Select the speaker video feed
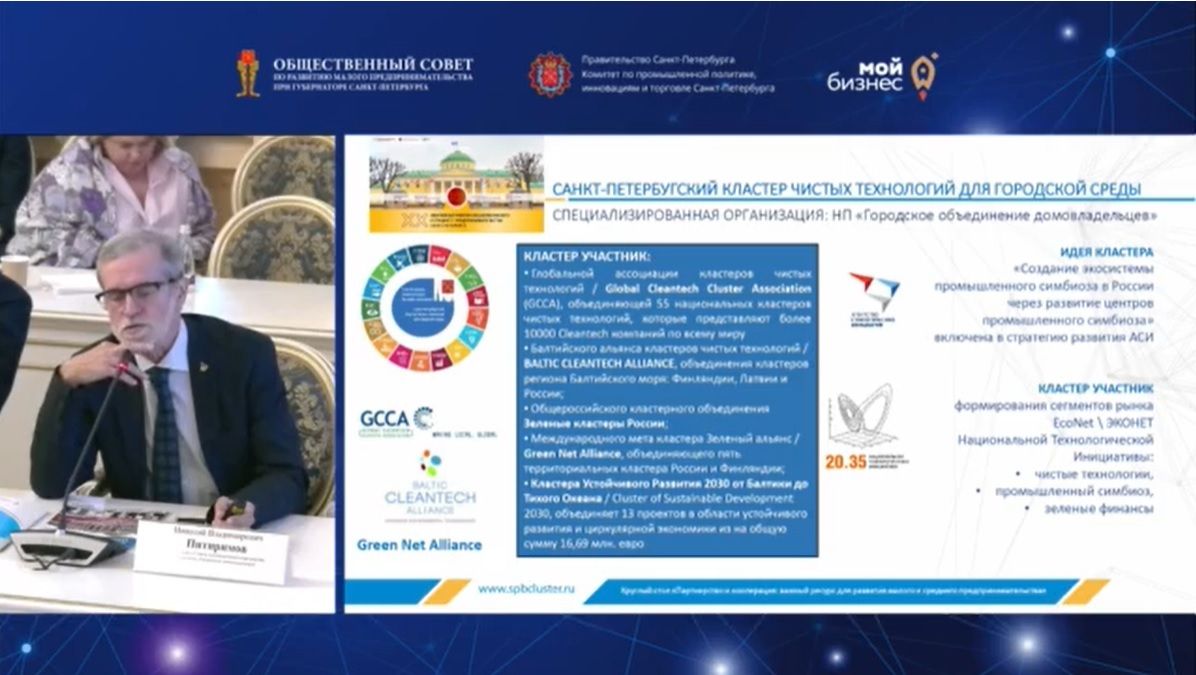Viewport: 1196px width, 675px height. [x=167, y=374]
